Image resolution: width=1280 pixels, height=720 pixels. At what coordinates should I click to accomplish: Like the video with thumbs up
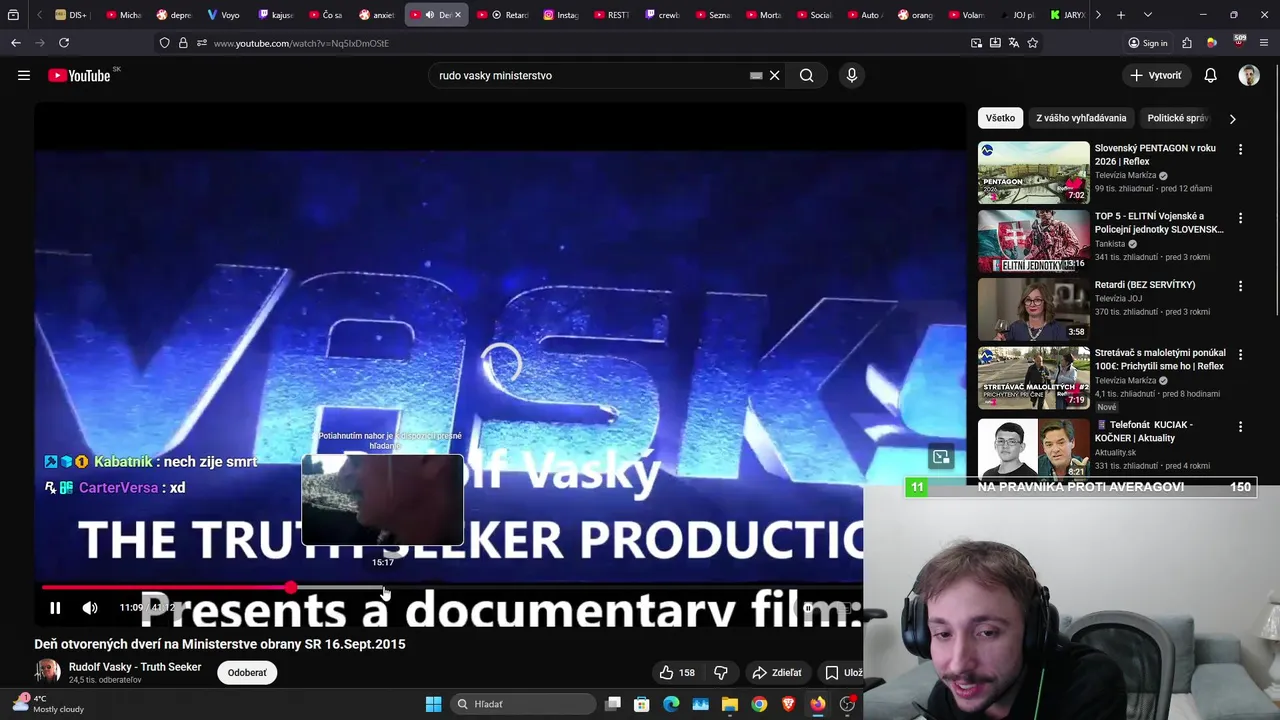click(x=676, y=672)
